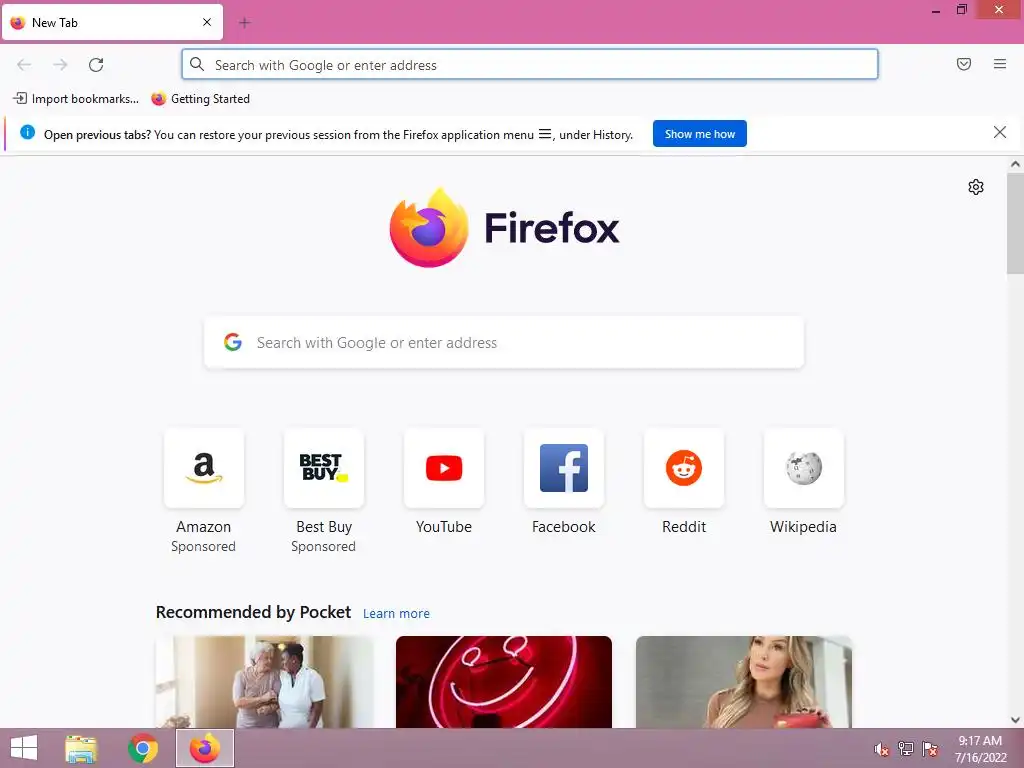This screenshot has height=768, width=1024.
Task: Click the scrollbar up arrow
Action: 1015,165
